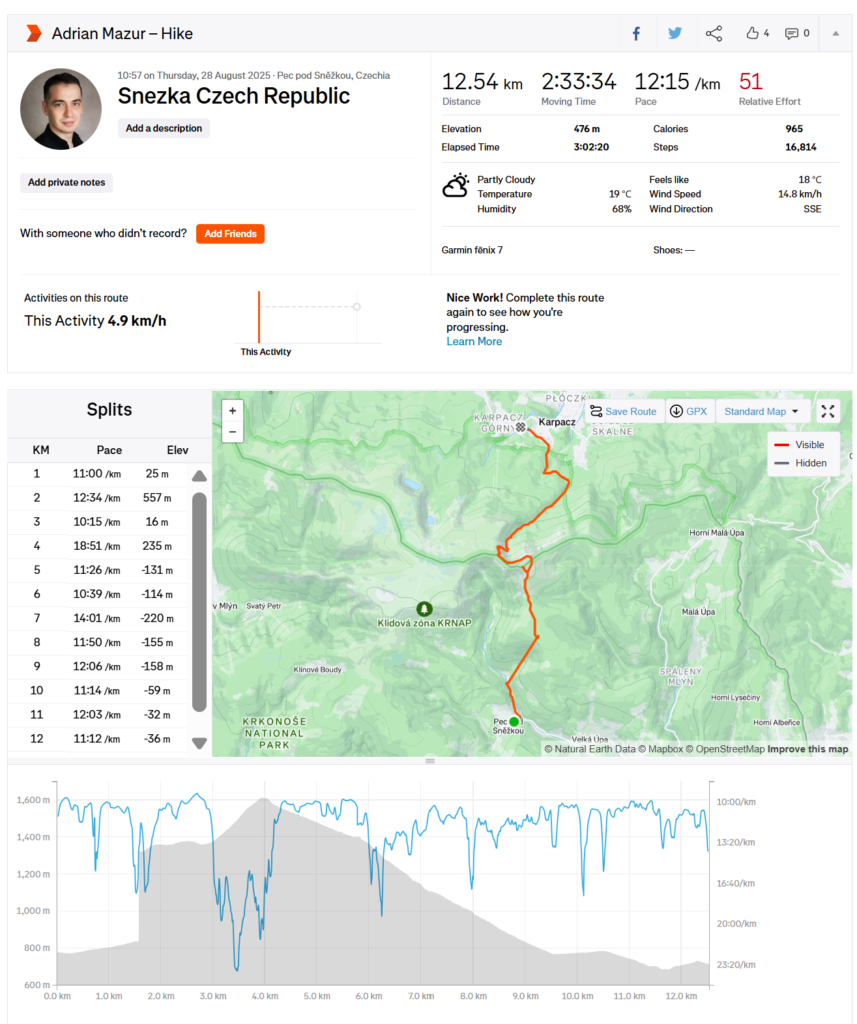
Task: Zoom out on the route map
Action: click(233, 432)
